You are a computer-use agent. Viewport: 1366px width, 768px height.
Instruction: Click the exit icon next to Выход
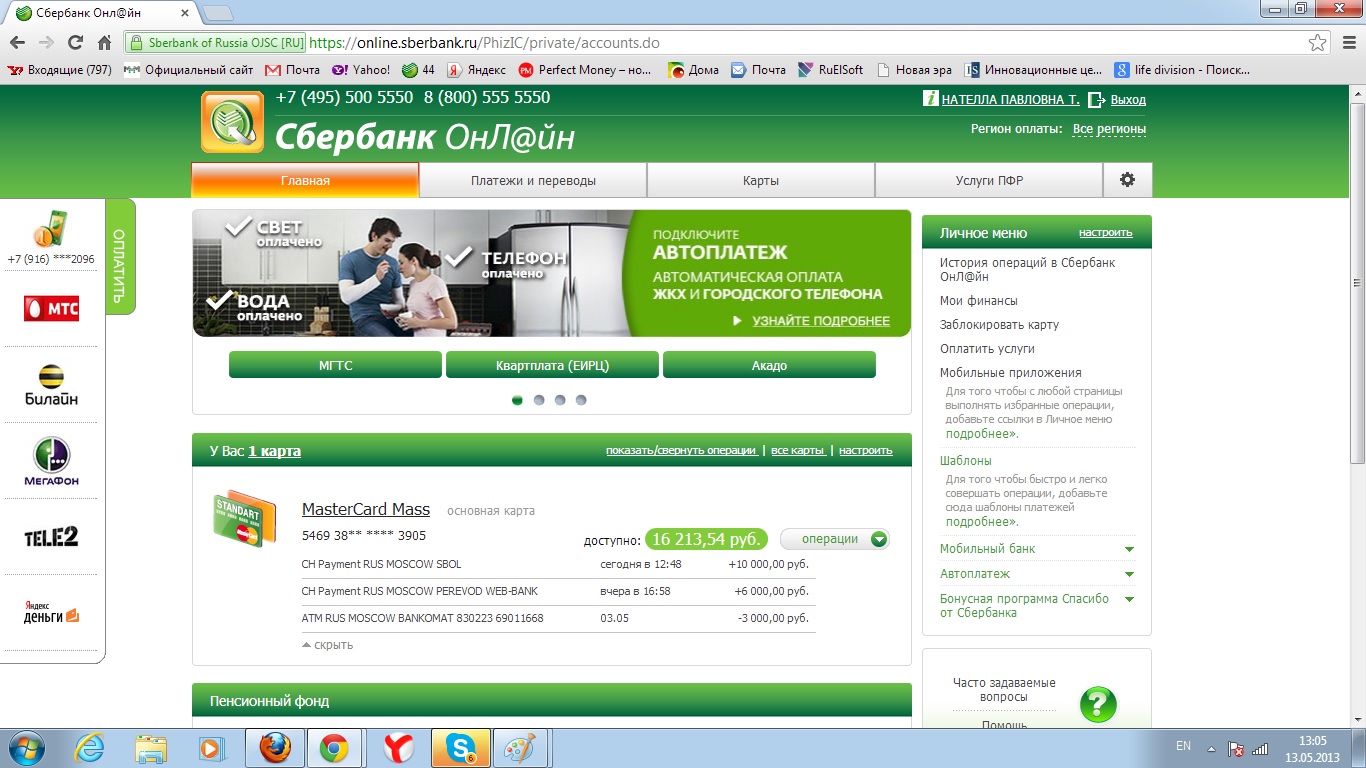(x=1096, y=99)
